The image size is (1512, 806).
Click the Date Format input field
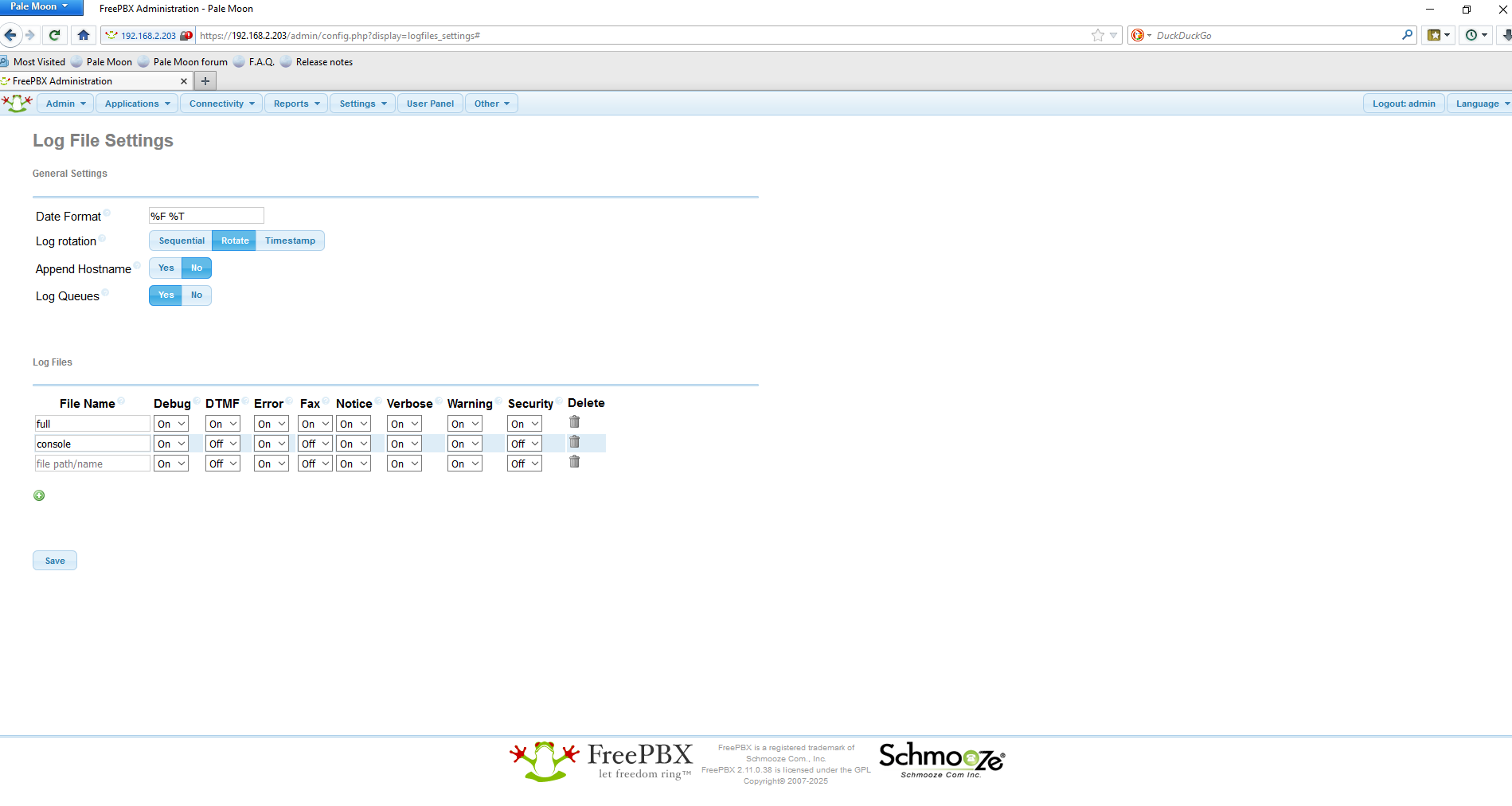coord(206,216)
